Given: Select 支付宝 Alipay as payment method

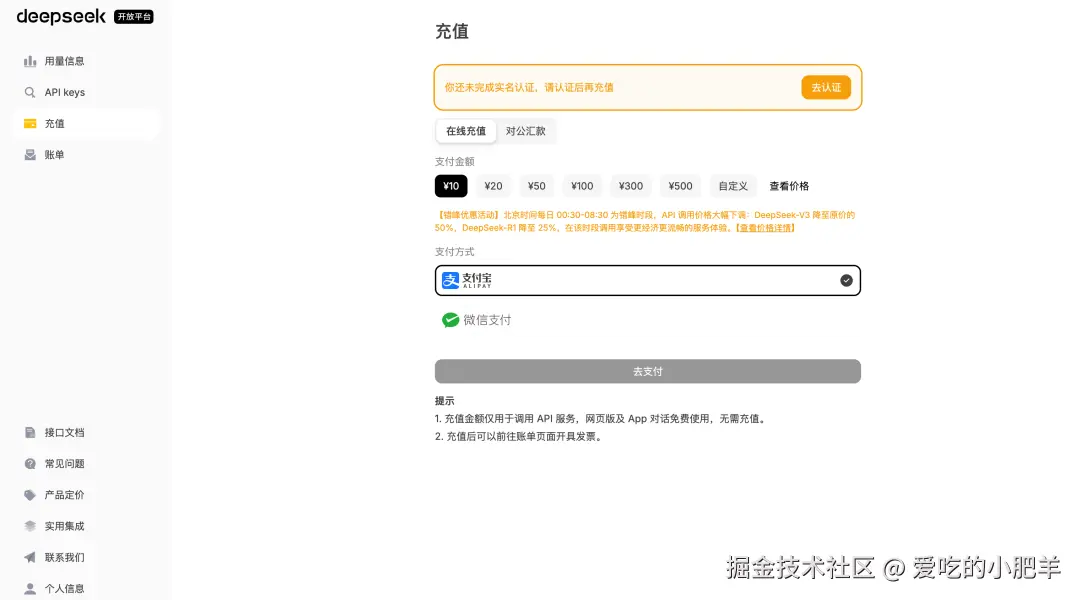Looking at the screenshot, I should pos(647,280).
